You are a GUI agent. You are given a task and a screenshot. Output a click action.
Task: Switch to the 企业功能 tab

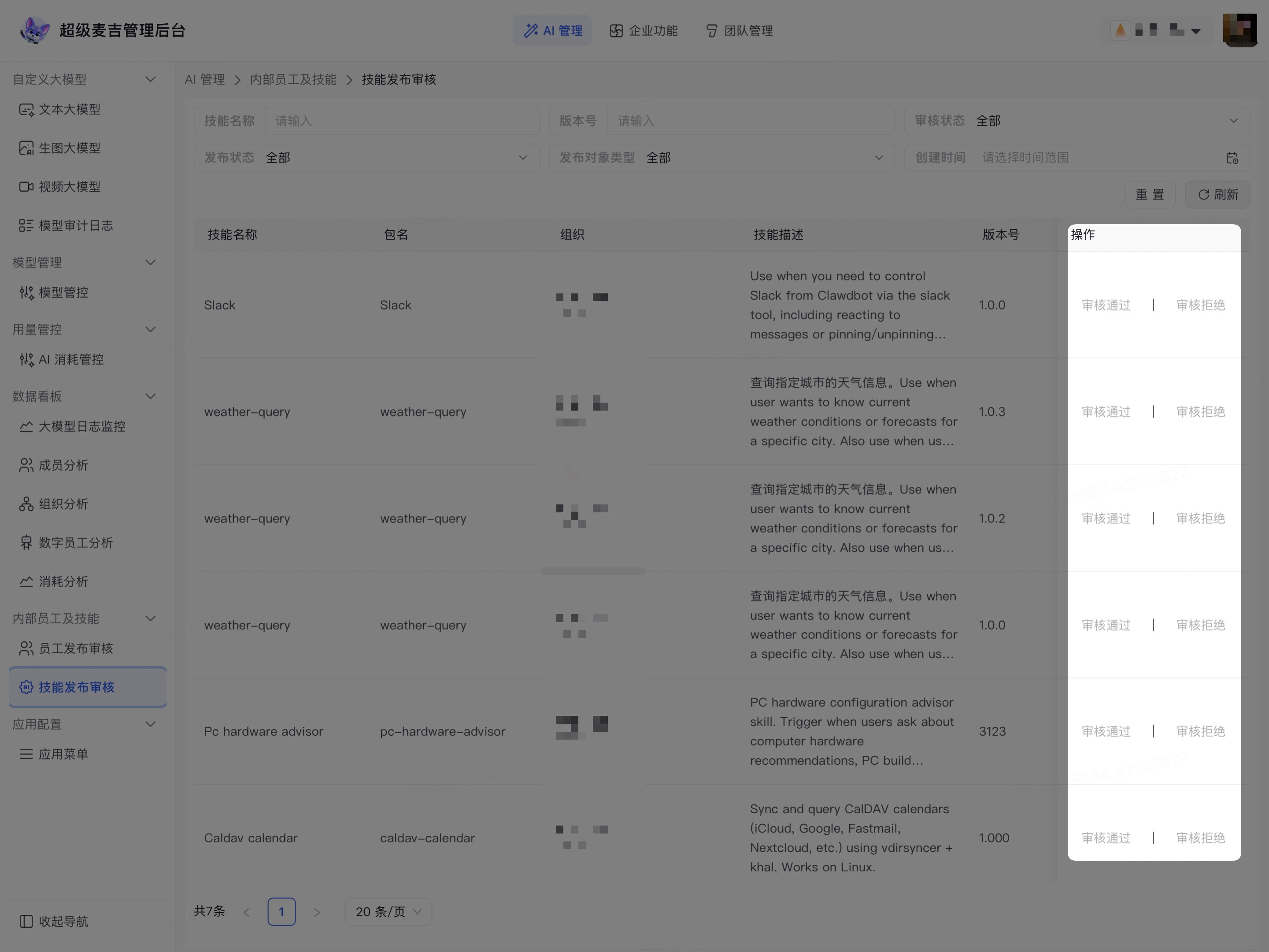(x=643, y=30)
